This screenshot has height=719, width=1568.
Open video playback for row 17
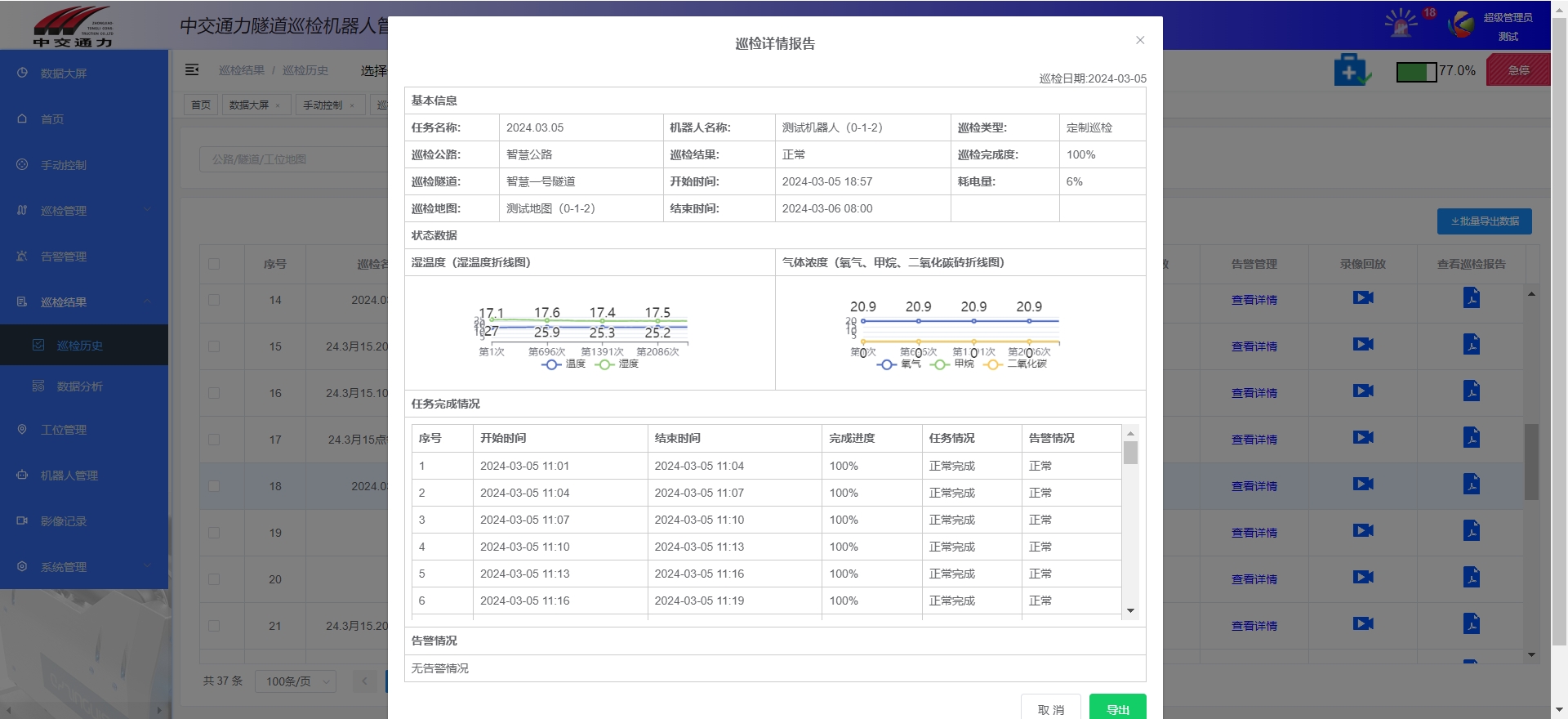point(1362,437)
